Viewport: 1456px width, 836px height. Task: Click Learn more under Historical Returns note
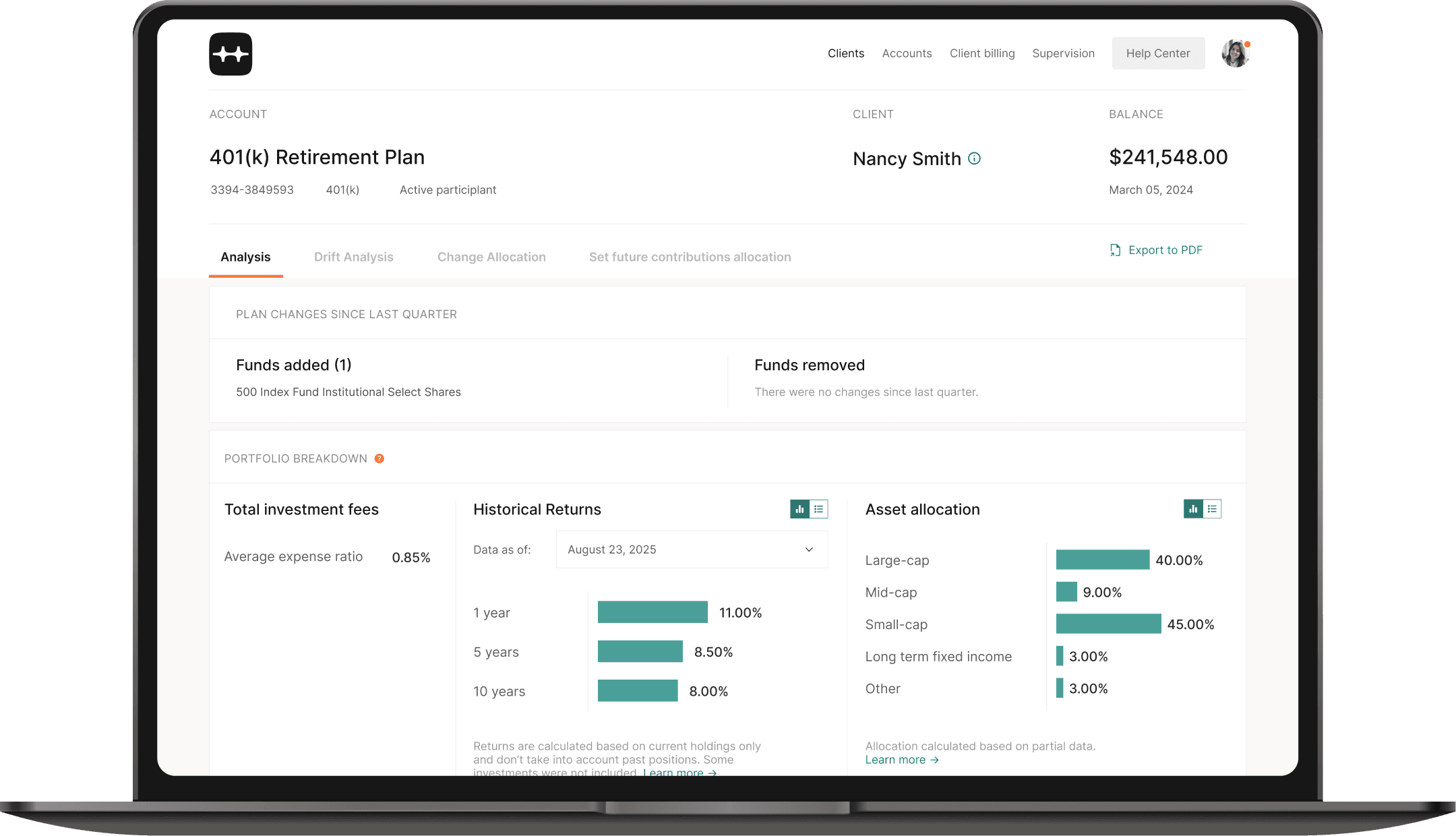pos(679,772)
